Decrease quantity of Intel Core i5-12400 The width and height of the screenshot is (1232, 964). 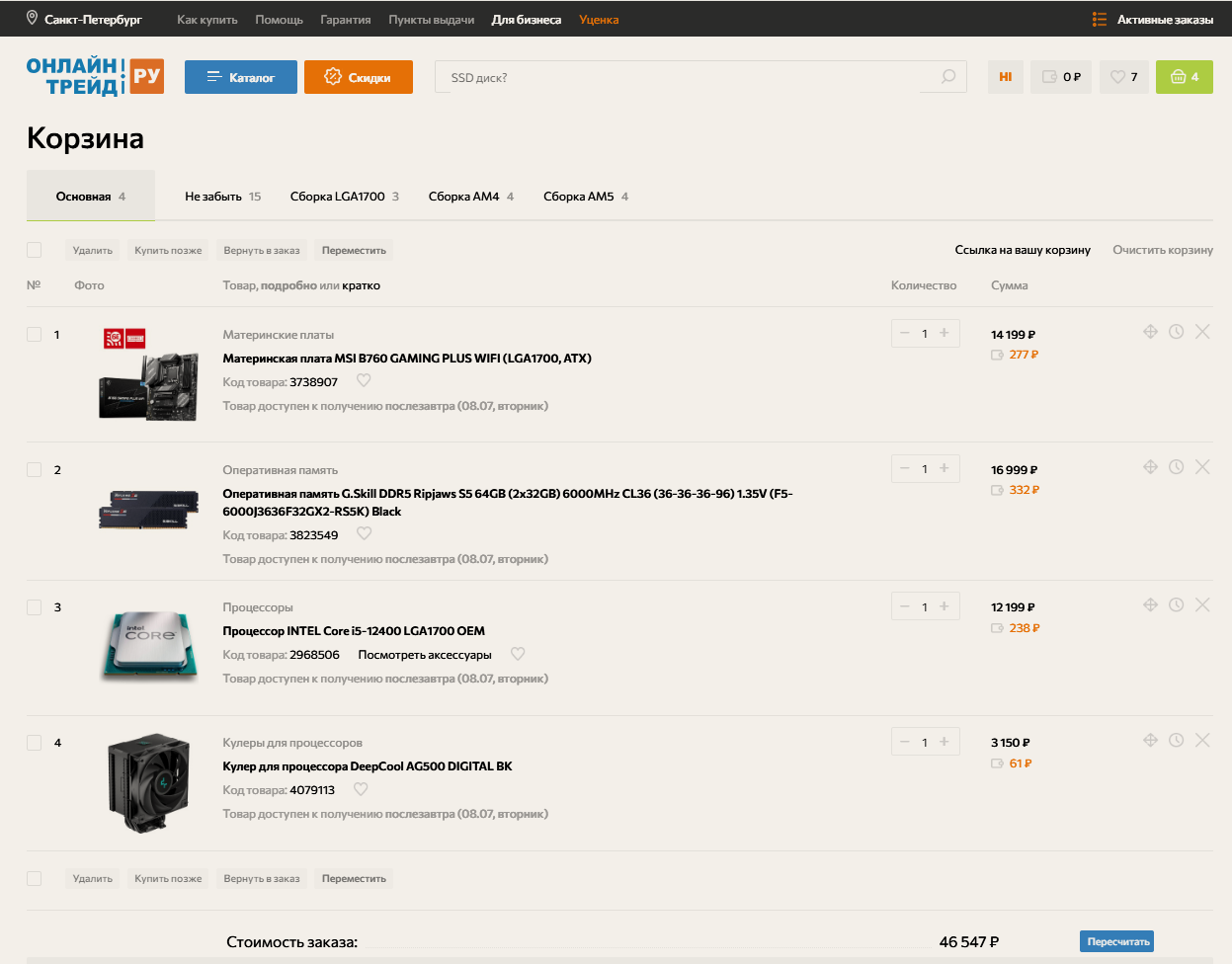pyautogui.click(x=904, y=606)
